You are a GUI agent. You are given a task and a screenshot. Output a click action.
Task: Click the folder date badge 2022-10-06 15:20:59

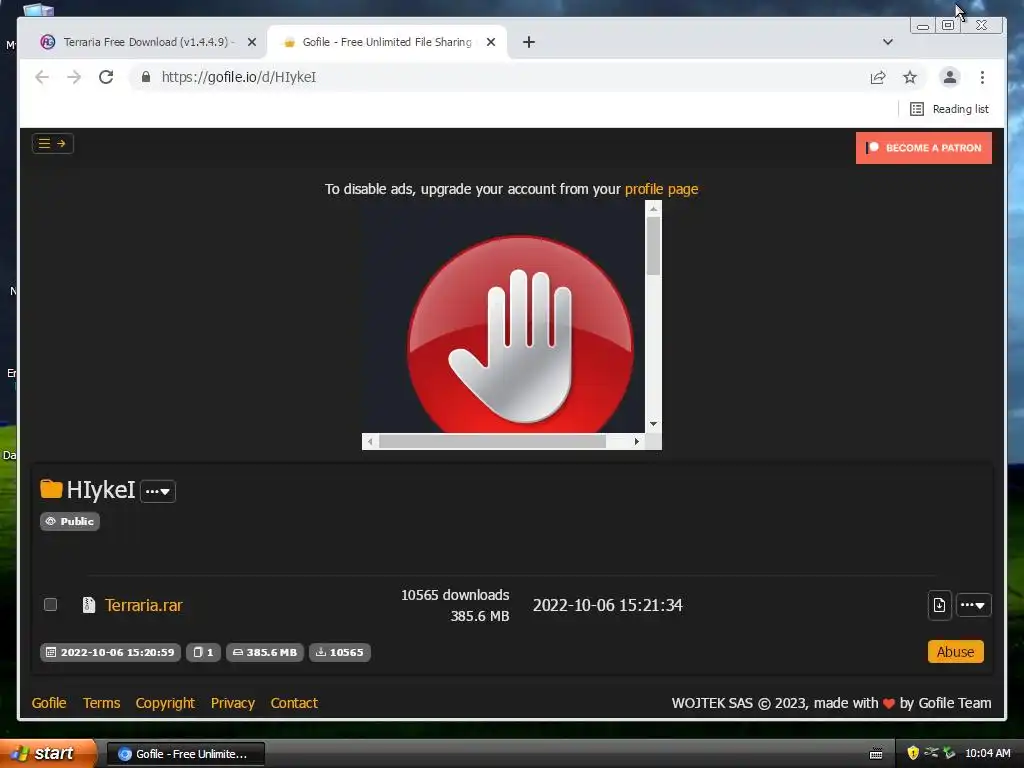(x=110, y=652)
